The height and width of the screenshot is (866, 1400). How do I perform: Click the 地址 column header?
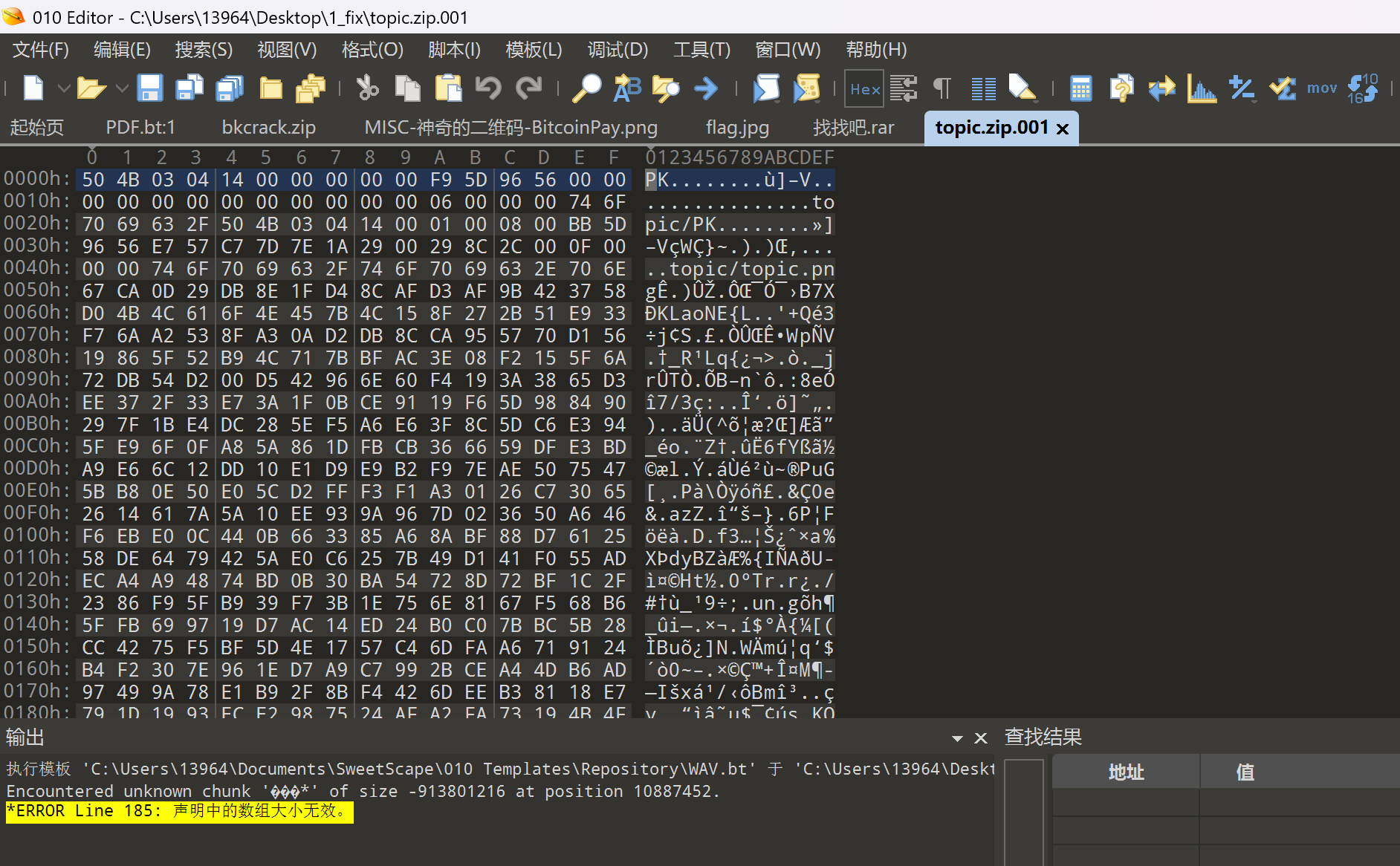pyautogui.click(x=1126, y=772)
